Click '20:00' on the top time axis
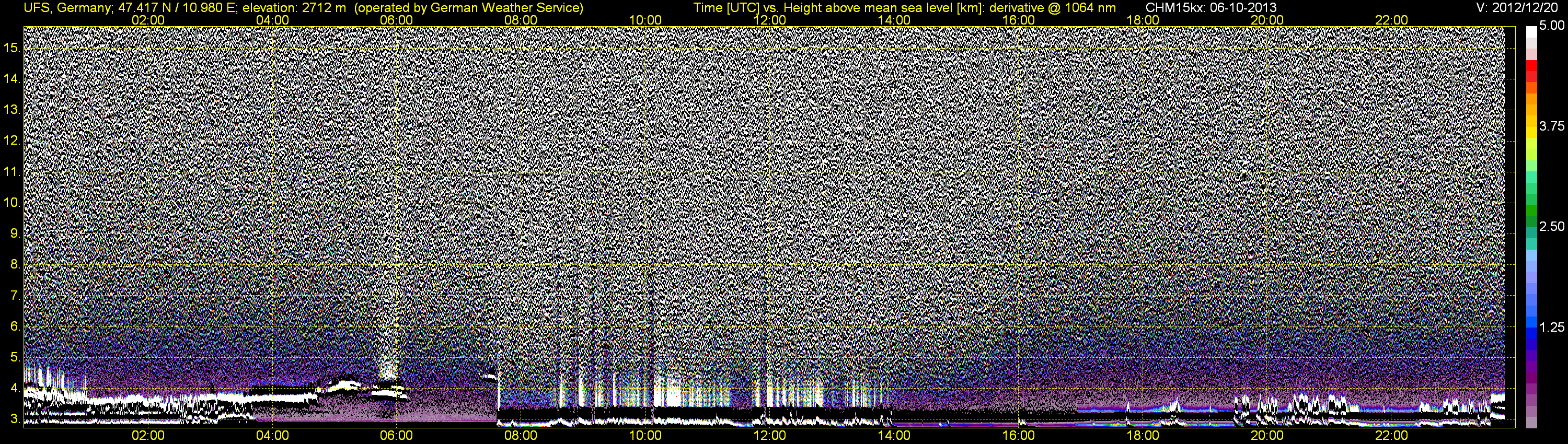Viewport: 1568px width, 444px height. coord(1267,20)
